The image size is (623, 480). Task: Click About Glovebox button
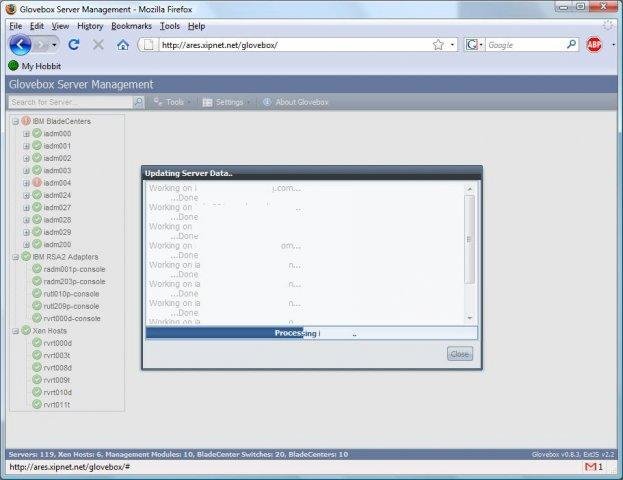point(296,102)
